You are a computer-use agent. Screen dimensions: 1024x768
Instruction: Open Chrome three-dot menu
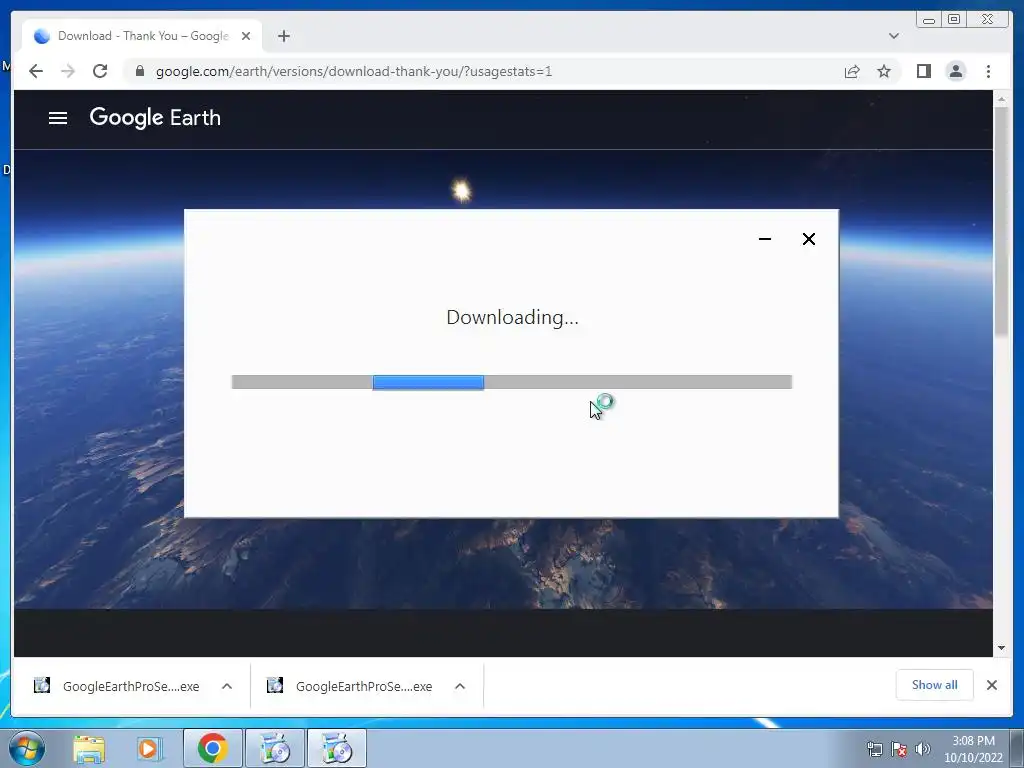[x=988, y=71]
